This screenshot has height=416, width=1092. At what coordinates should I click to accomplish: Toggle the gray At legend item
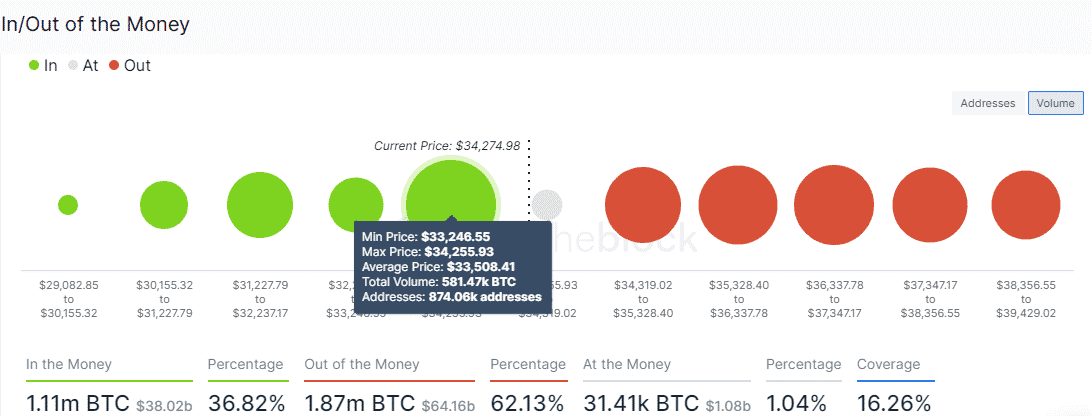point(84,66)
